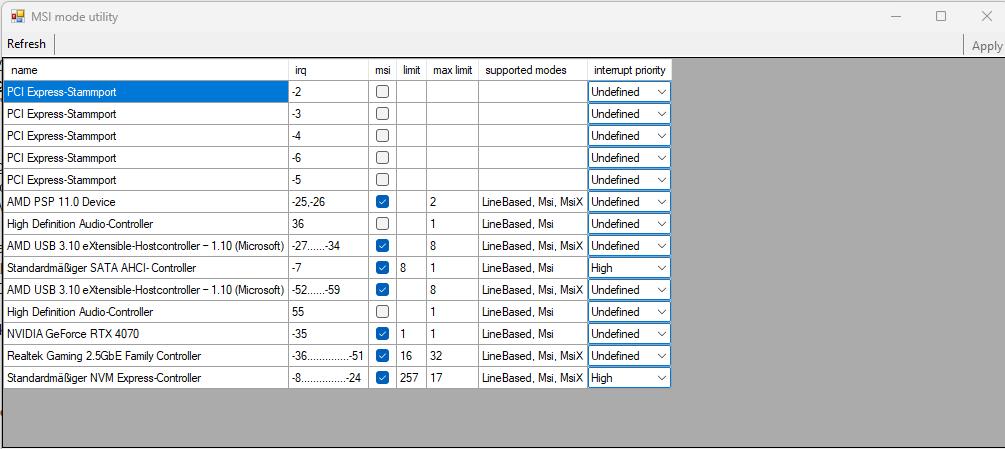Click irq cell -35 of NVIDIA row
The height and width of the screenshot is (449, 1005).
coord(328,334)
